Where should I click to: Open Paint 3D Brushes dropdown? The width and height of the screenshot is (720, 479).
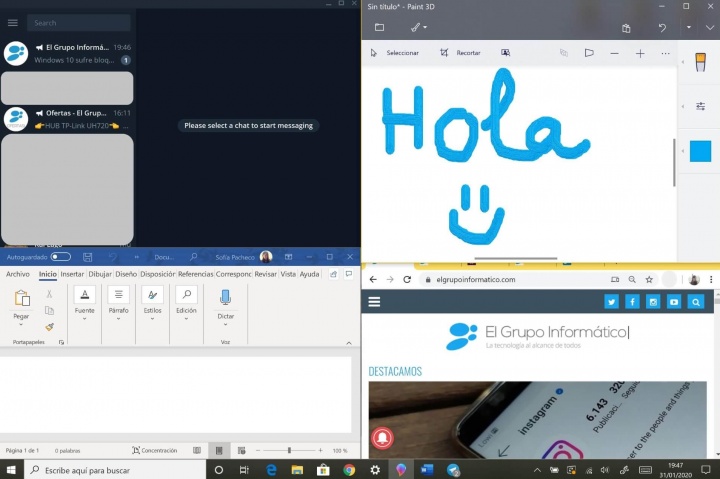418,27
